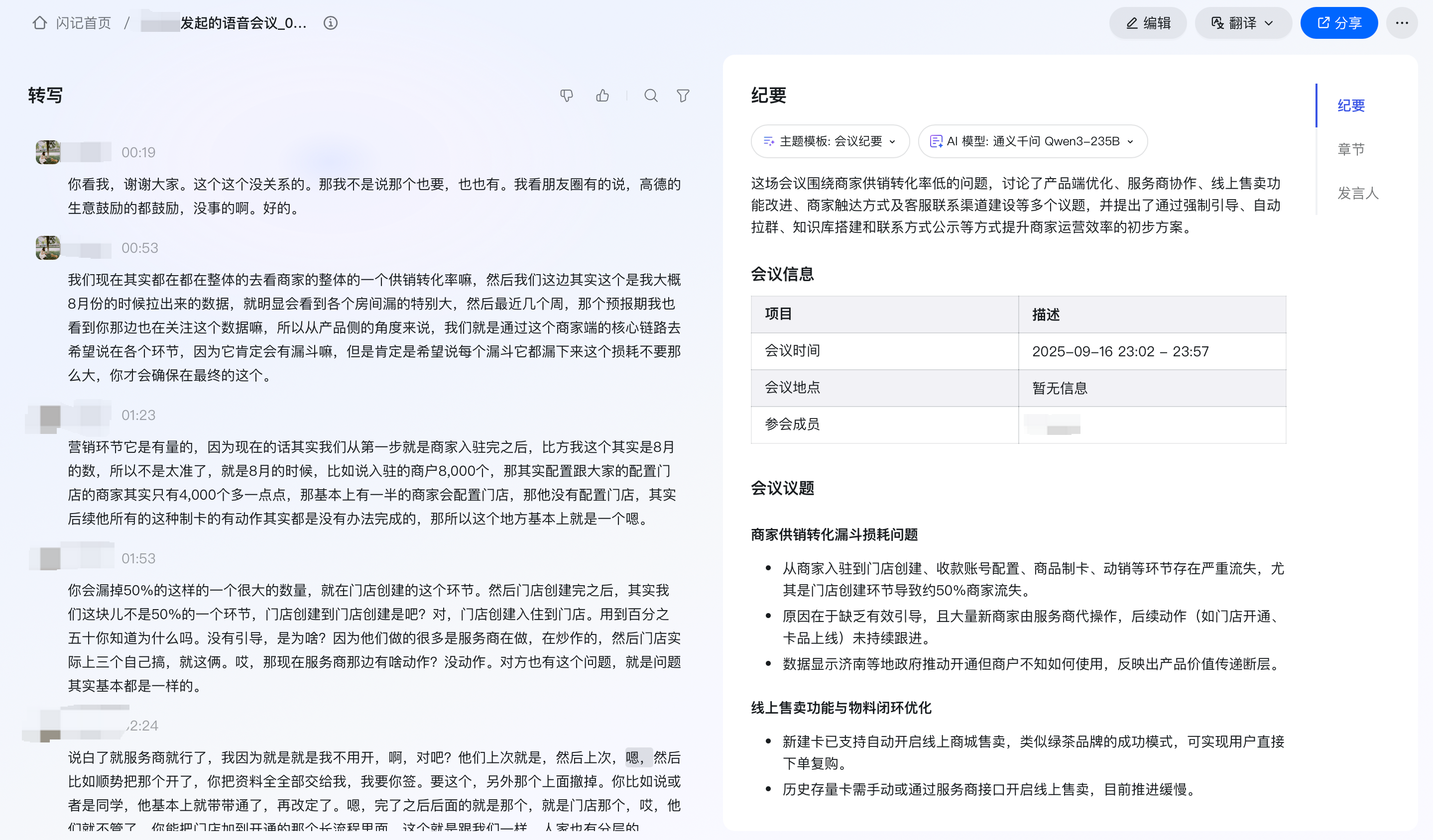Image resolution: width=1433 pixels, height=840 pixels.
Task: Select the 会议时间 table cell
Action: pos(884,351)
